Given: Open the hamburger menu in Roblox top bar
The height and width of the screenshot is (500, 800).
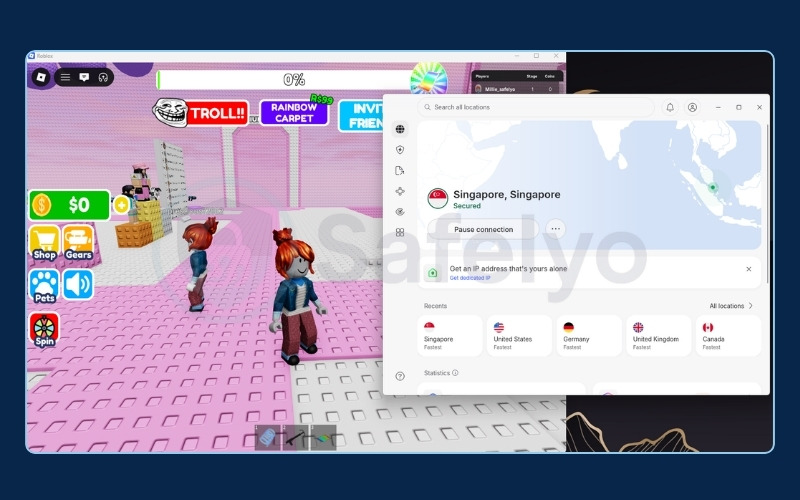Looking at the screenshot, I should click(x=65, y=77).
